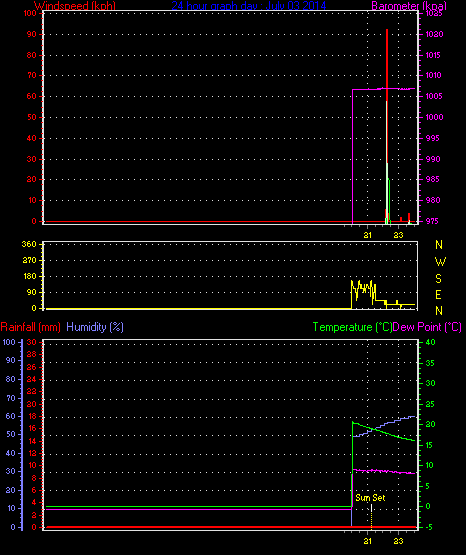The image size is (466, 555).
Task: Click the red "4" rainfall axis value
Action: click(34, 503)
